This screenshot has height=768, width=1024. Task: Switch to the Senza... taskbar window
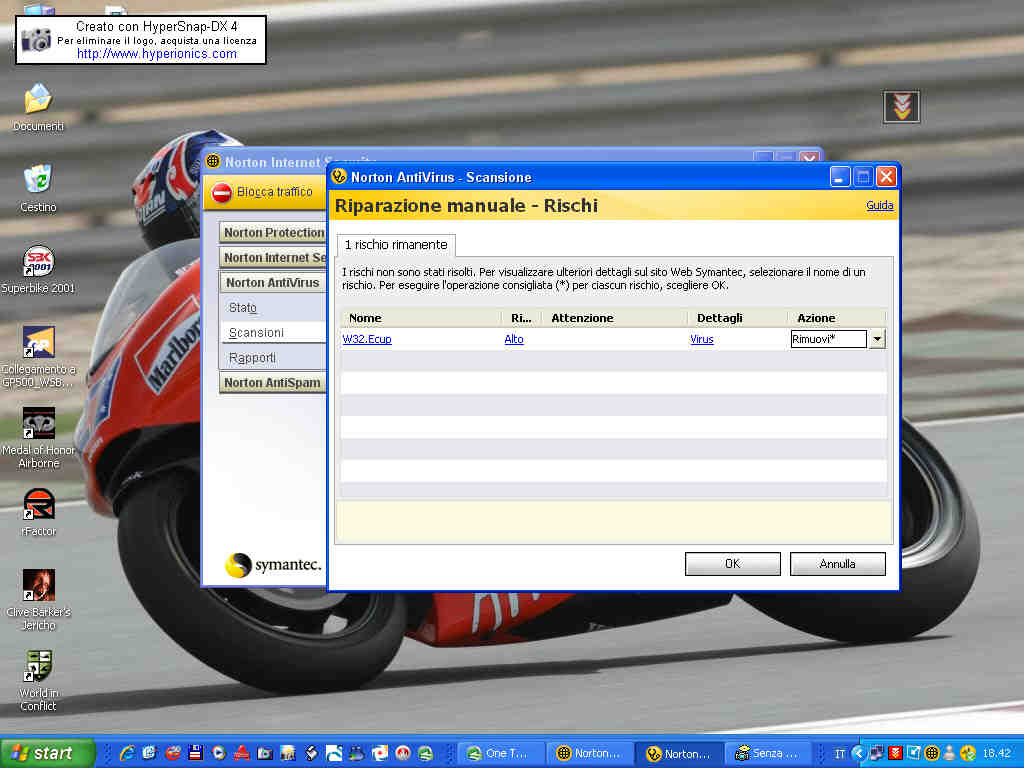click(x=767, y=753)
